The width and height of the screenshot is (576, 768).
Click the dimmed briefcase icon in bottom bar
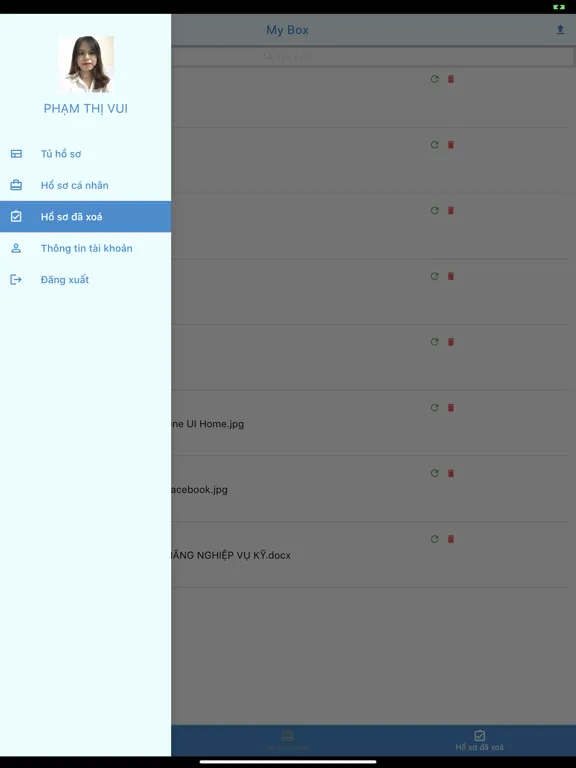288,736
